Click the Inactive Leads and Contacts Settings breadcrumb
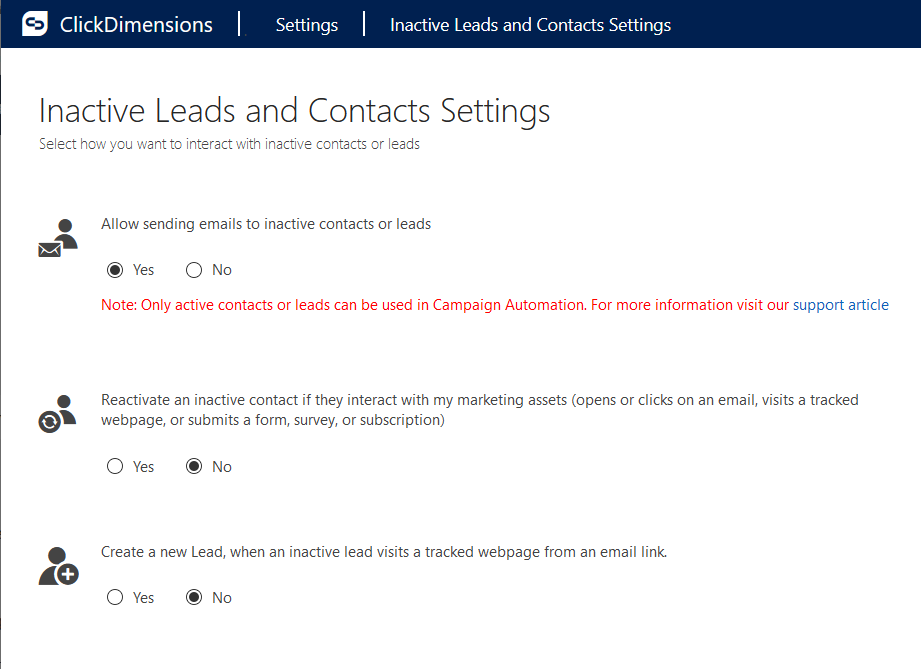The height and width of the screenshot is (669, 921). click(530, 24)
